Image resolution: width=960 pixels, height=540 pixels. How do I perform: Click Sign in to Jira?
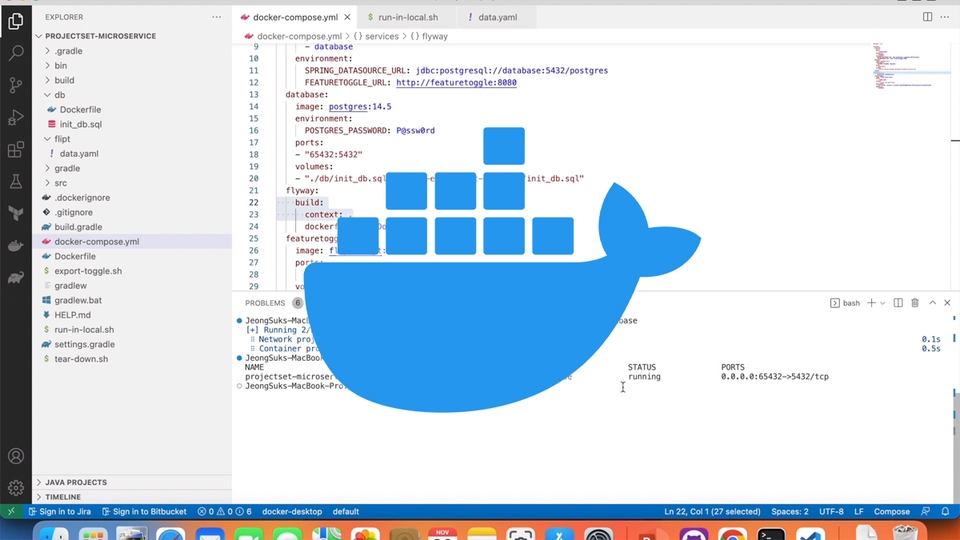click(59, 512)
